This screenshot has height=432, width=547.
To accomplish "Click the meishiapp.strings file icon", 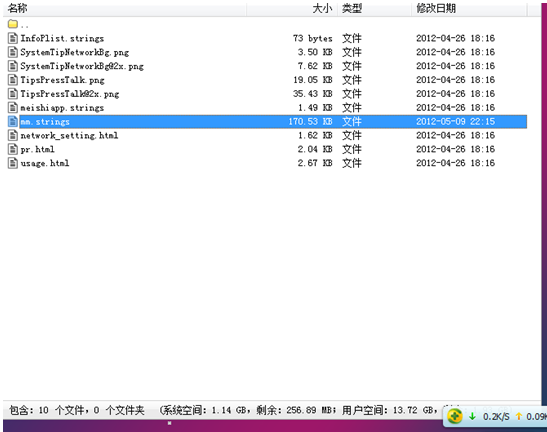I will (x=13, y=107).
